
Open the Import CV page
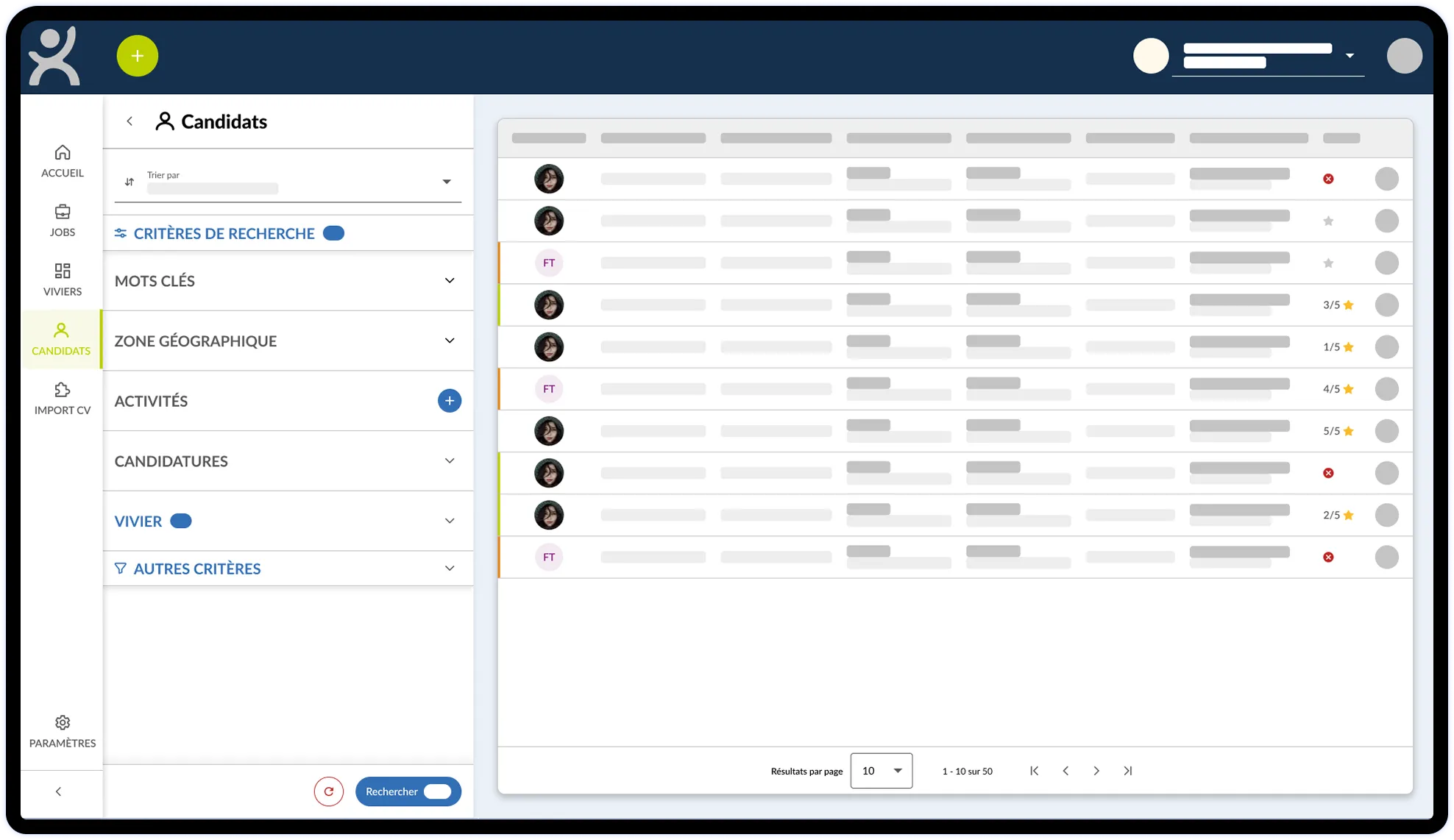[63, 399]
